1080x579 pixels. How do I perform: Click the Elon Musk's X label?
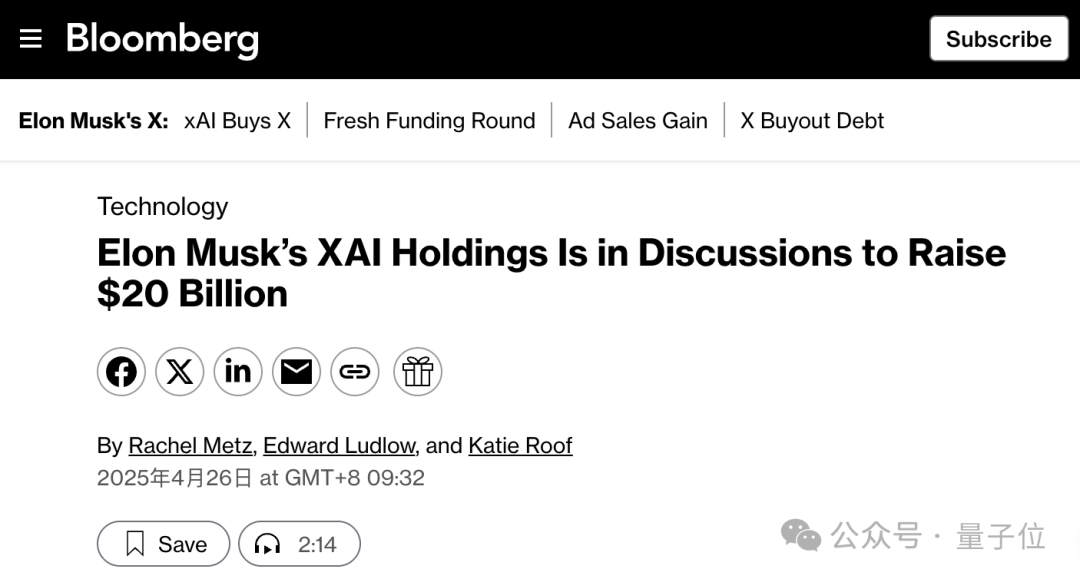click(x=94, y=120)
